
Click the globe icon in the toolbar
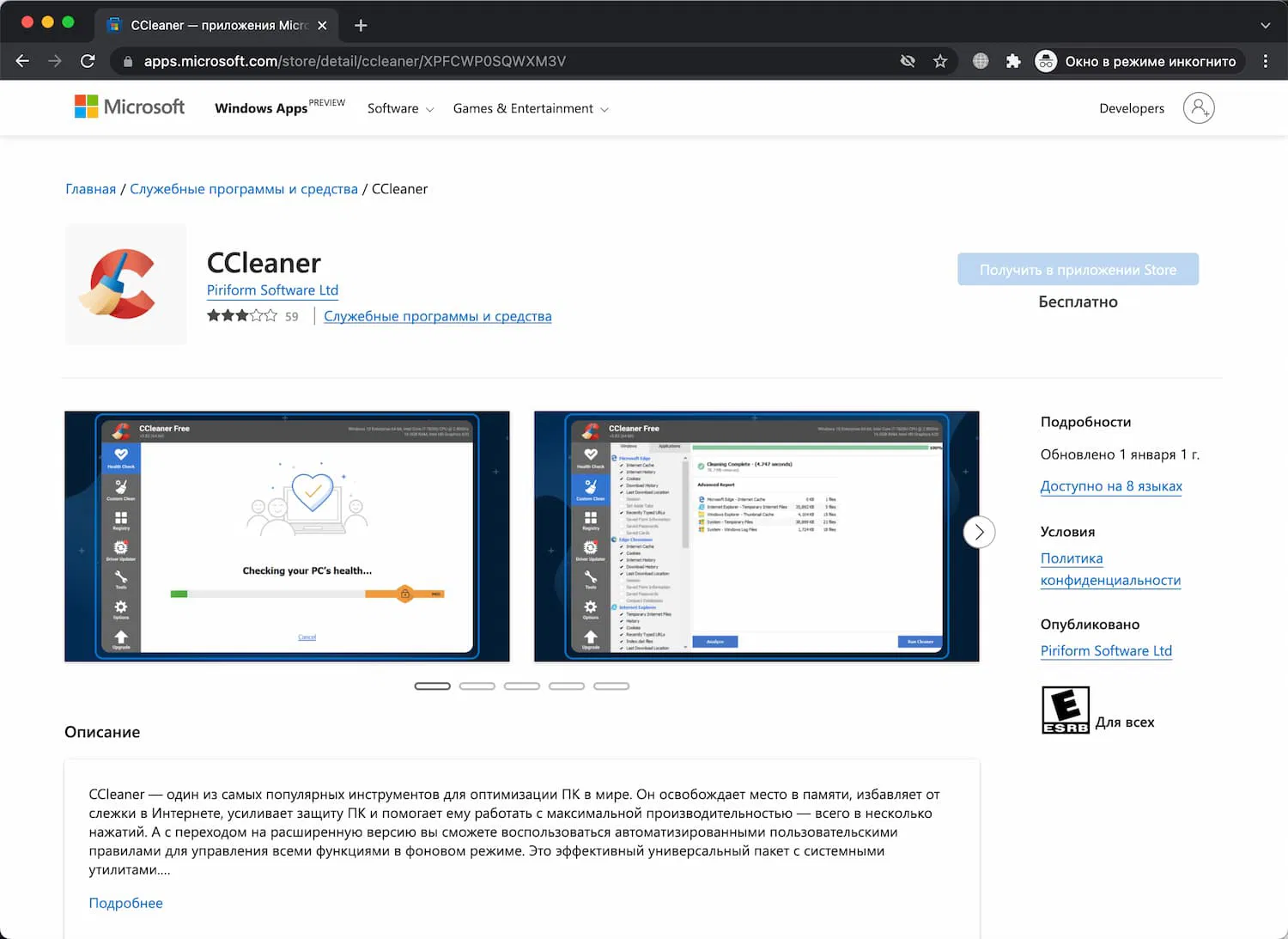pos(981,61)
